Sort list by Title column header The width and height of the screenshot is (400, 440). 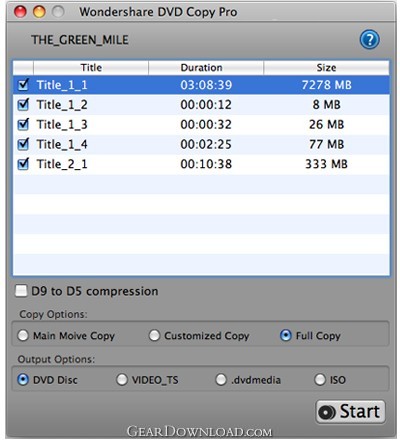click(x=91, y=68)
